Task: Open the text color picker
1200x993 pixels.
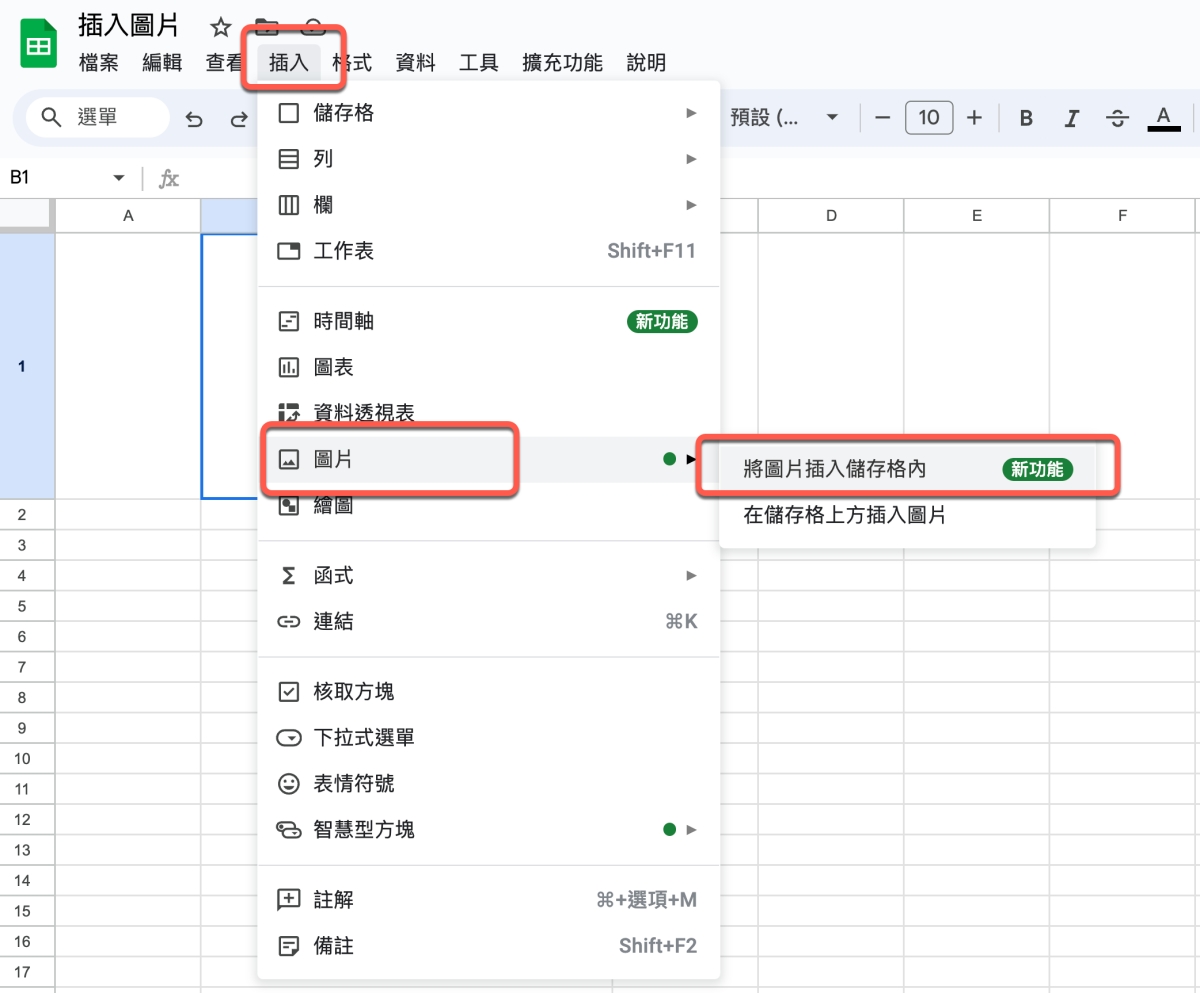Action: 1163,118
